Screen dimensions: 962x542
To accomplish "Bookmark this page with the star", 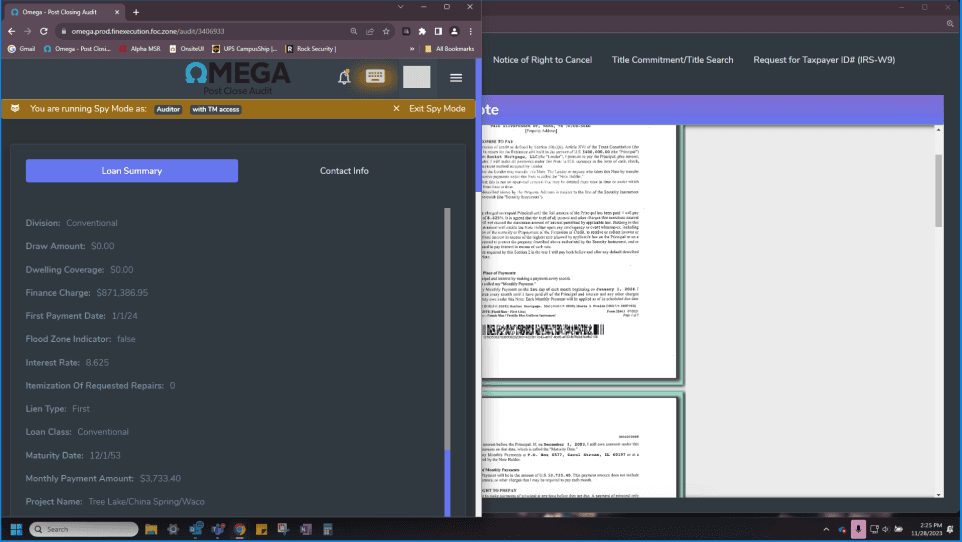I will (386, 31).
